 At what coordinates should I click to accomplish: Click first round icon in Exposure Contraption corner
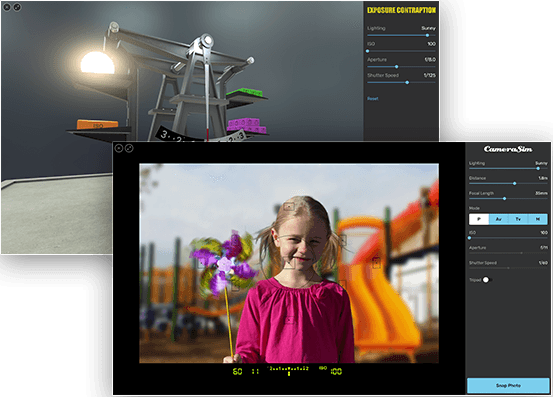point(7,7)
